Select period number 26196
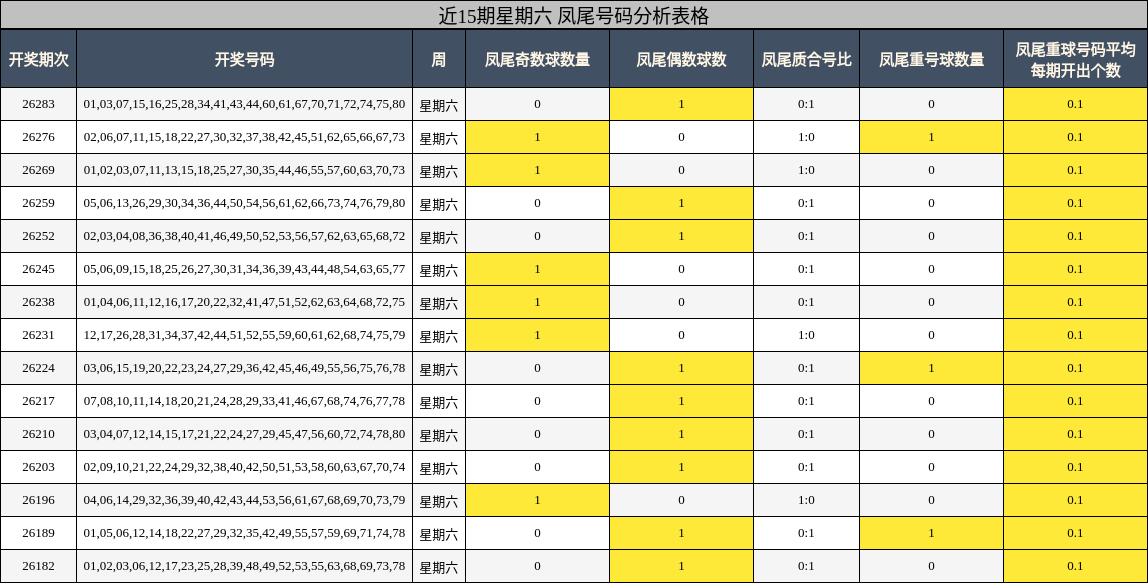Viewport: 1148px width, 583px height. pyautogui.click(x=38, y=500)
